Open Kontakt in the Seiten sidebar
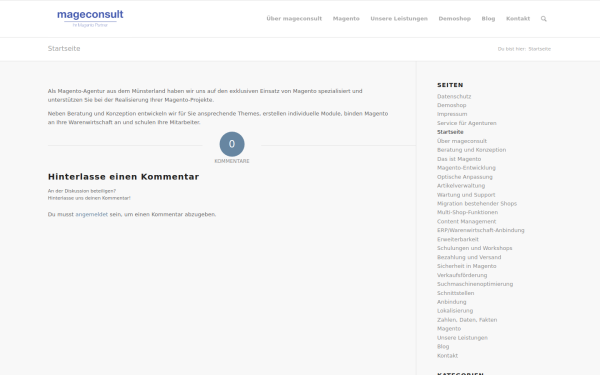The height and width of the screenshot is (375, 600). [447, 356]
